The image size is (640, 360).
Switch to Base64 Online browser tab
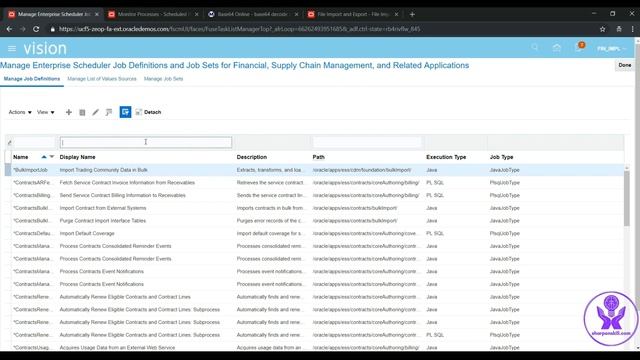coord(252,14)
